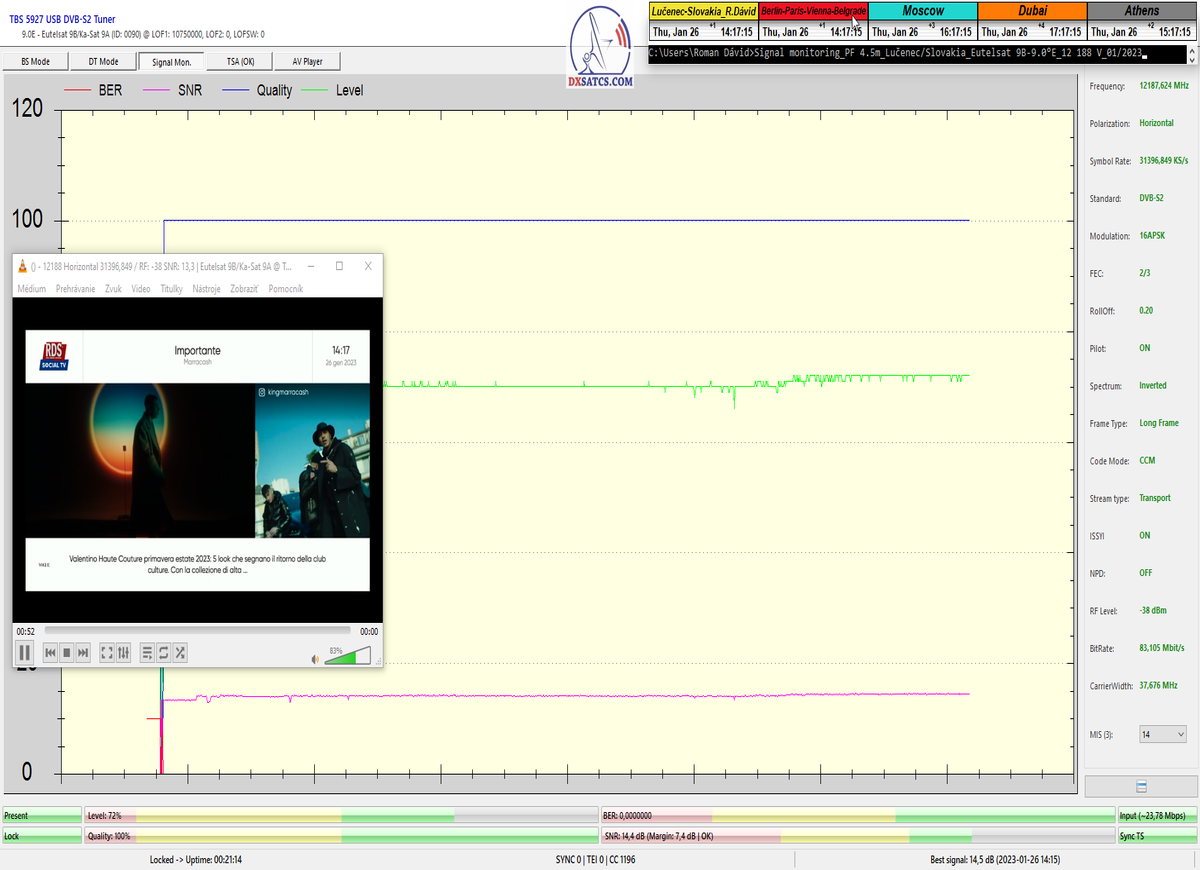Image resolution: width=1200 pixels, height=870 pixels.
Task: Toggle VLC loop repeat mode
Action: 163,653
